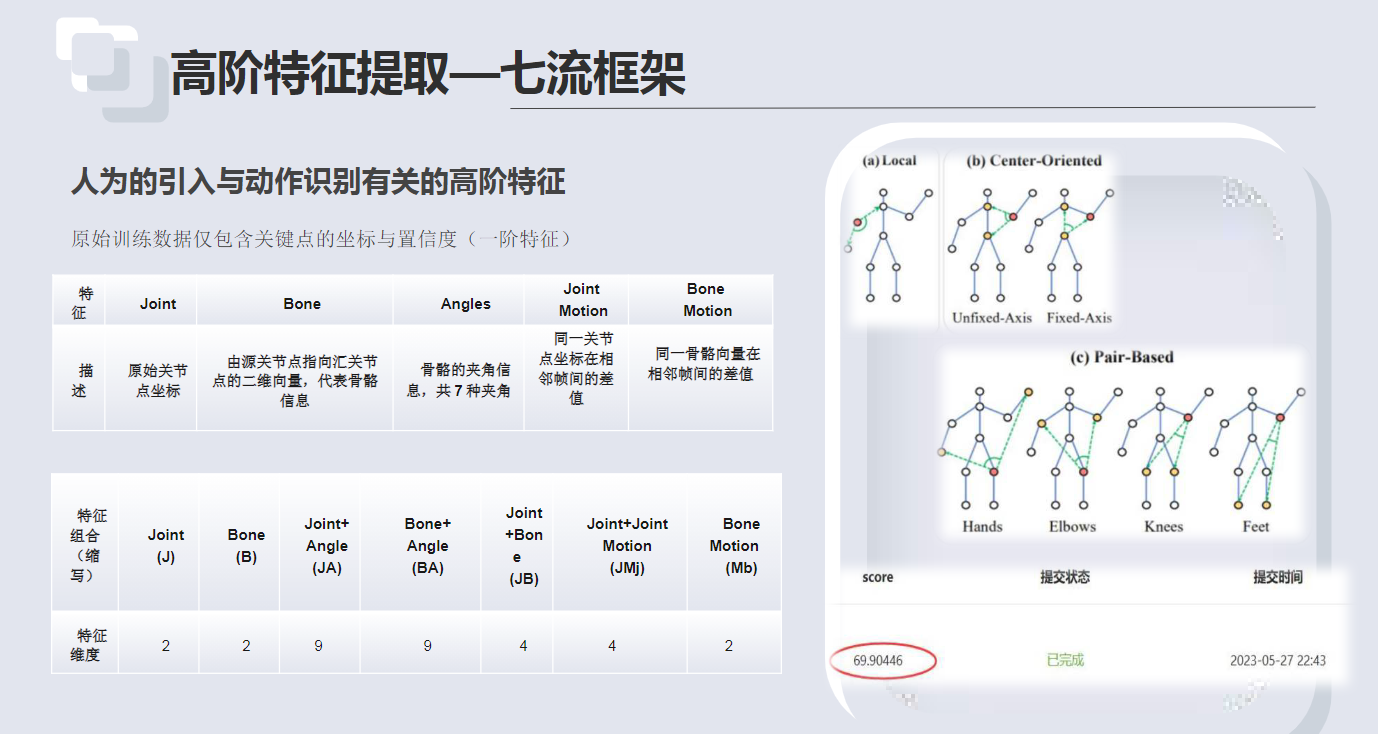1378x734 pixels.
Task: Select dimension value 4 under Joint+Bone (JB)
Action: point(523,646)
